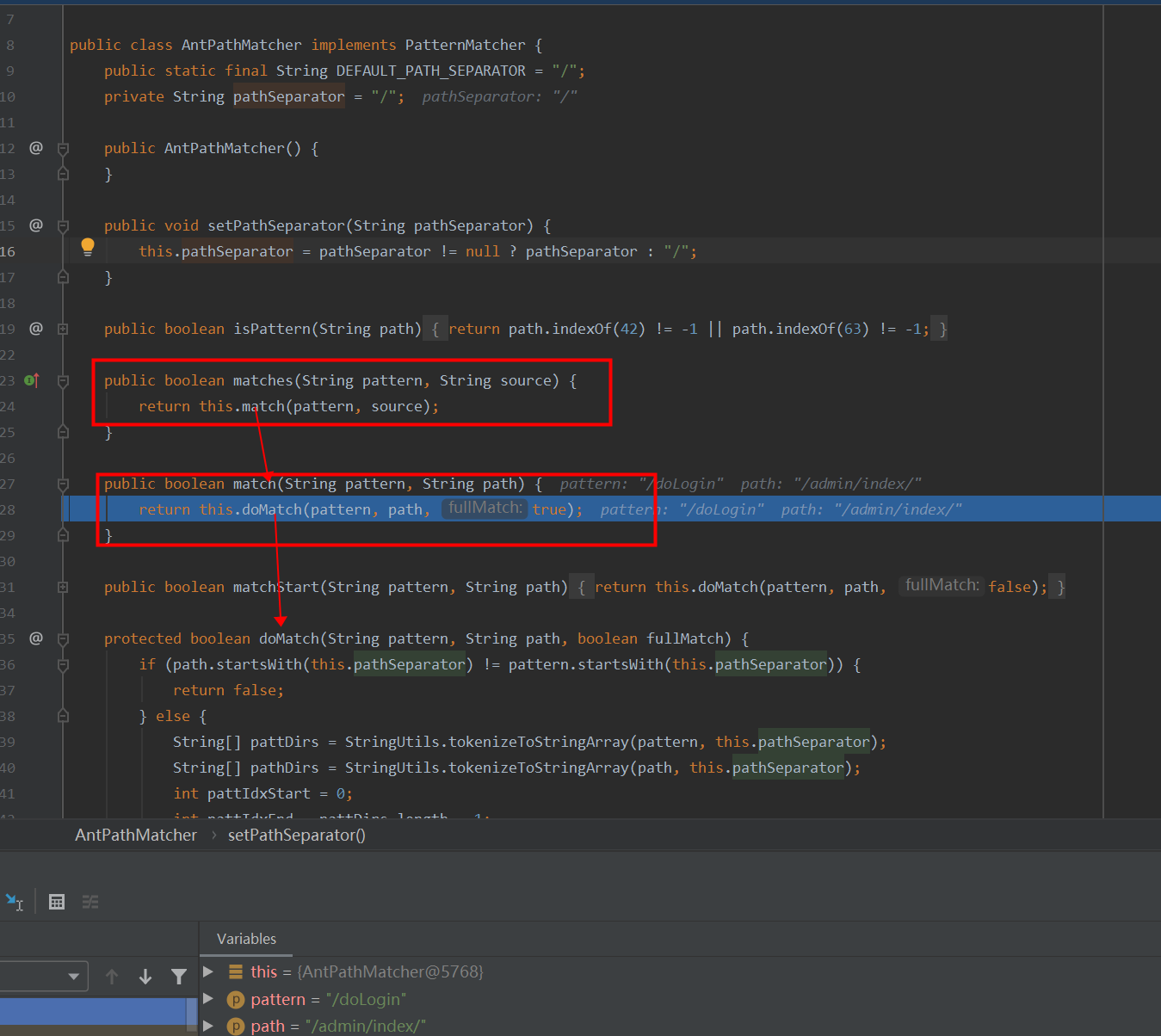1161x1036 pixels.
Task: Click the 'p' parameter icon for pattern variable
Action: 236,999
